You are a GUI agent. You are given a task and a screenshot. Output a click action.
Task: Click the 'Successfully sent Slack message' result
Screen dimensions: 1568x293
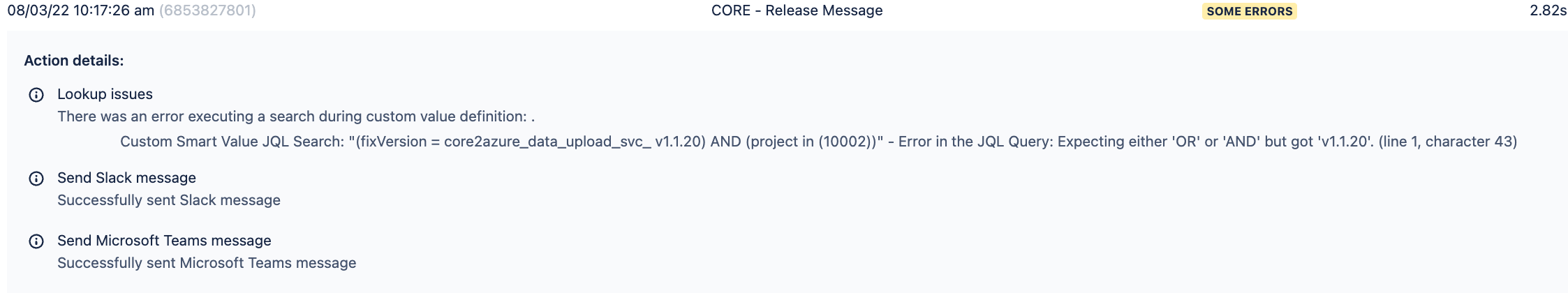pos(169,200)
